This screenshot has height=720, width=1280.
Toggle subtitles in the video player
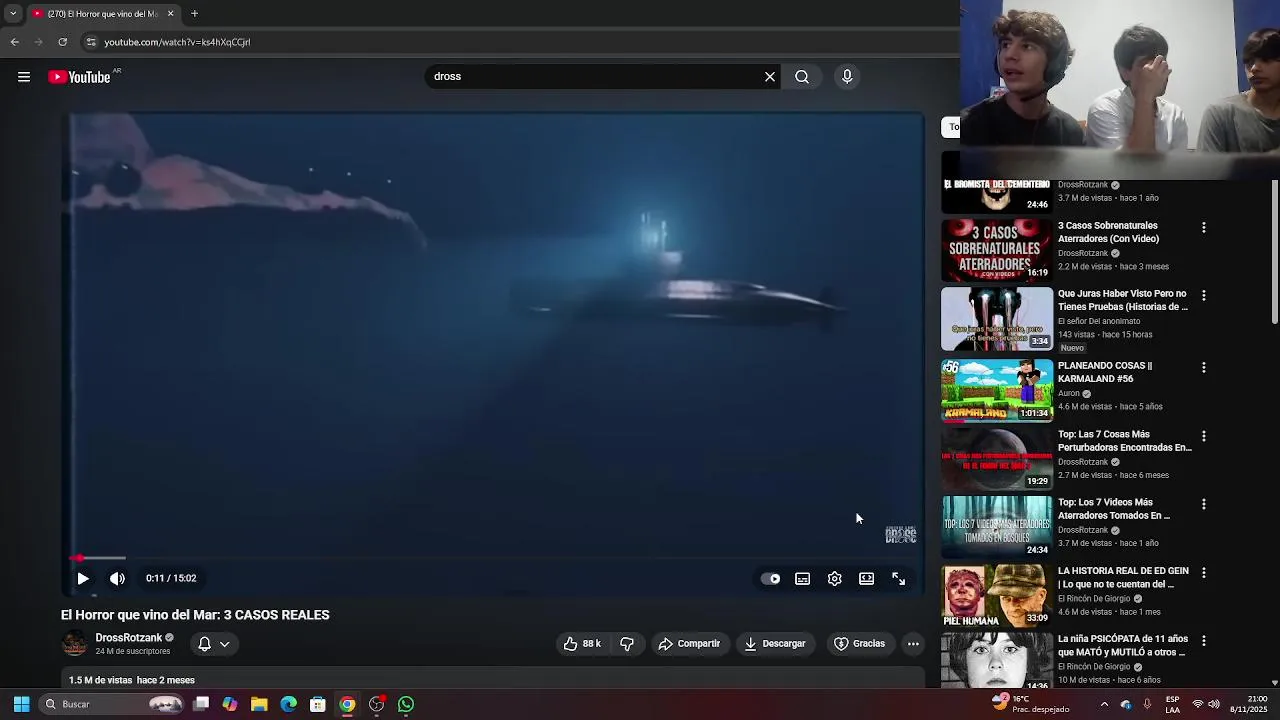click(802, 579)
